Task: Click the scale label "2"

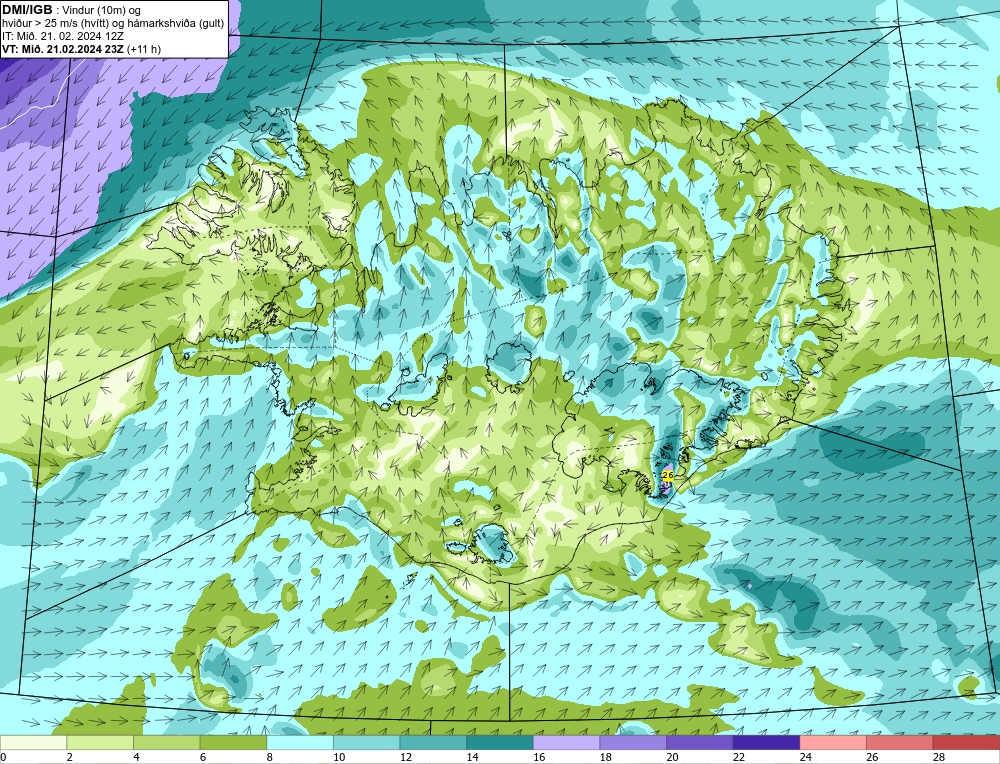Action: click(70, 757)
